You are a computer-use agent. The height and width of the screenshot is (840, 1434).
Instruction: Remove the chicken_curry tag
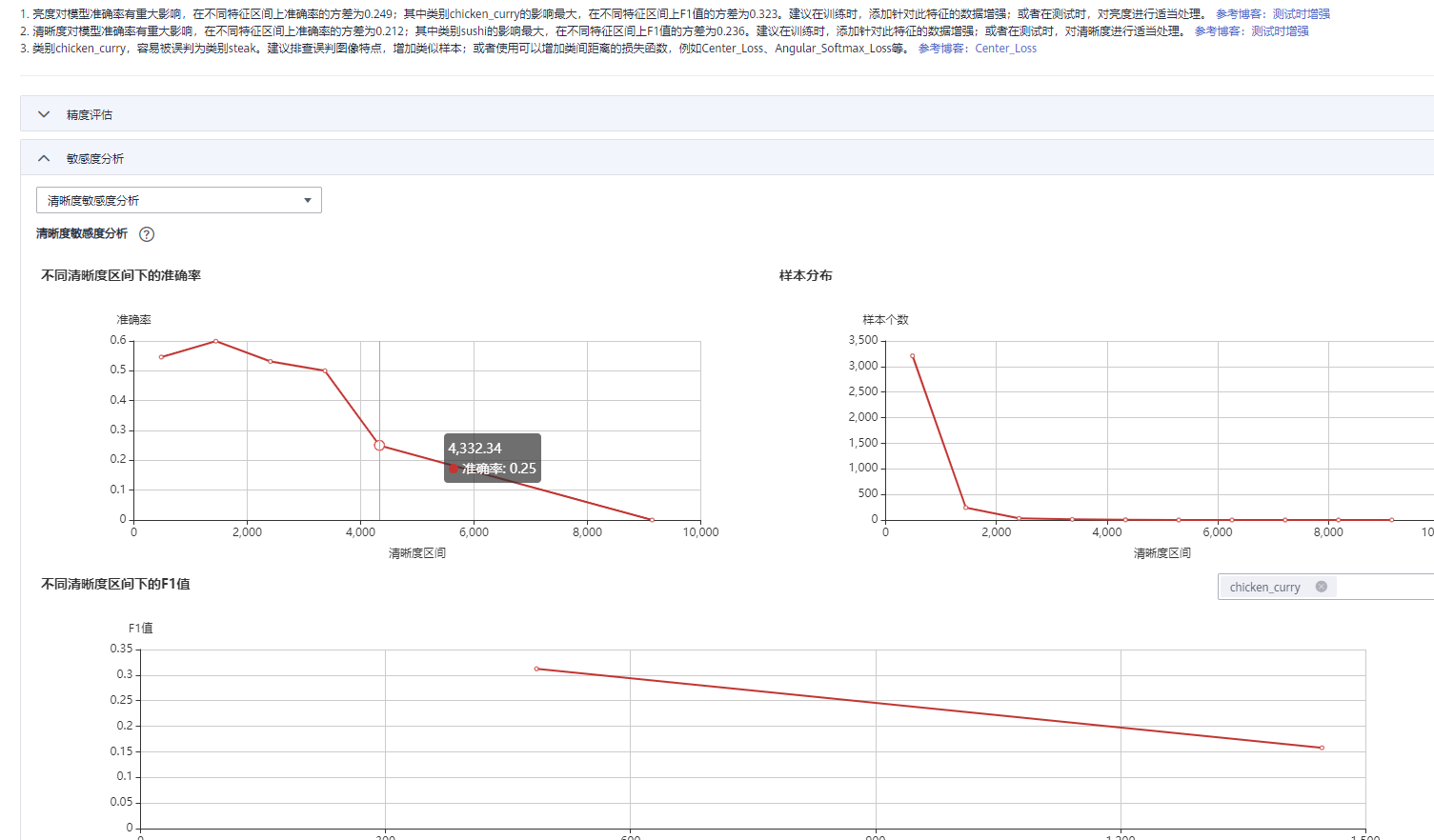1322,587
